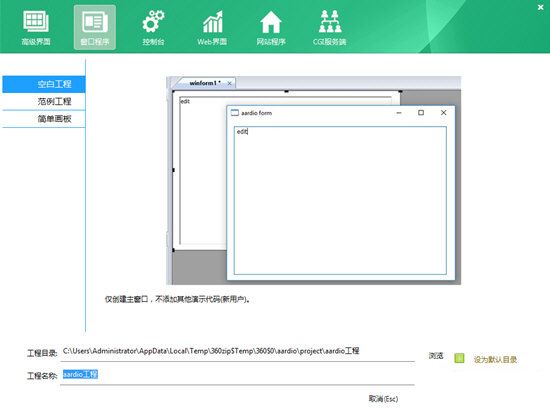Click winform1 tab in preview
The height and width of the screenshot is (408, 550).
click(205, 83)
